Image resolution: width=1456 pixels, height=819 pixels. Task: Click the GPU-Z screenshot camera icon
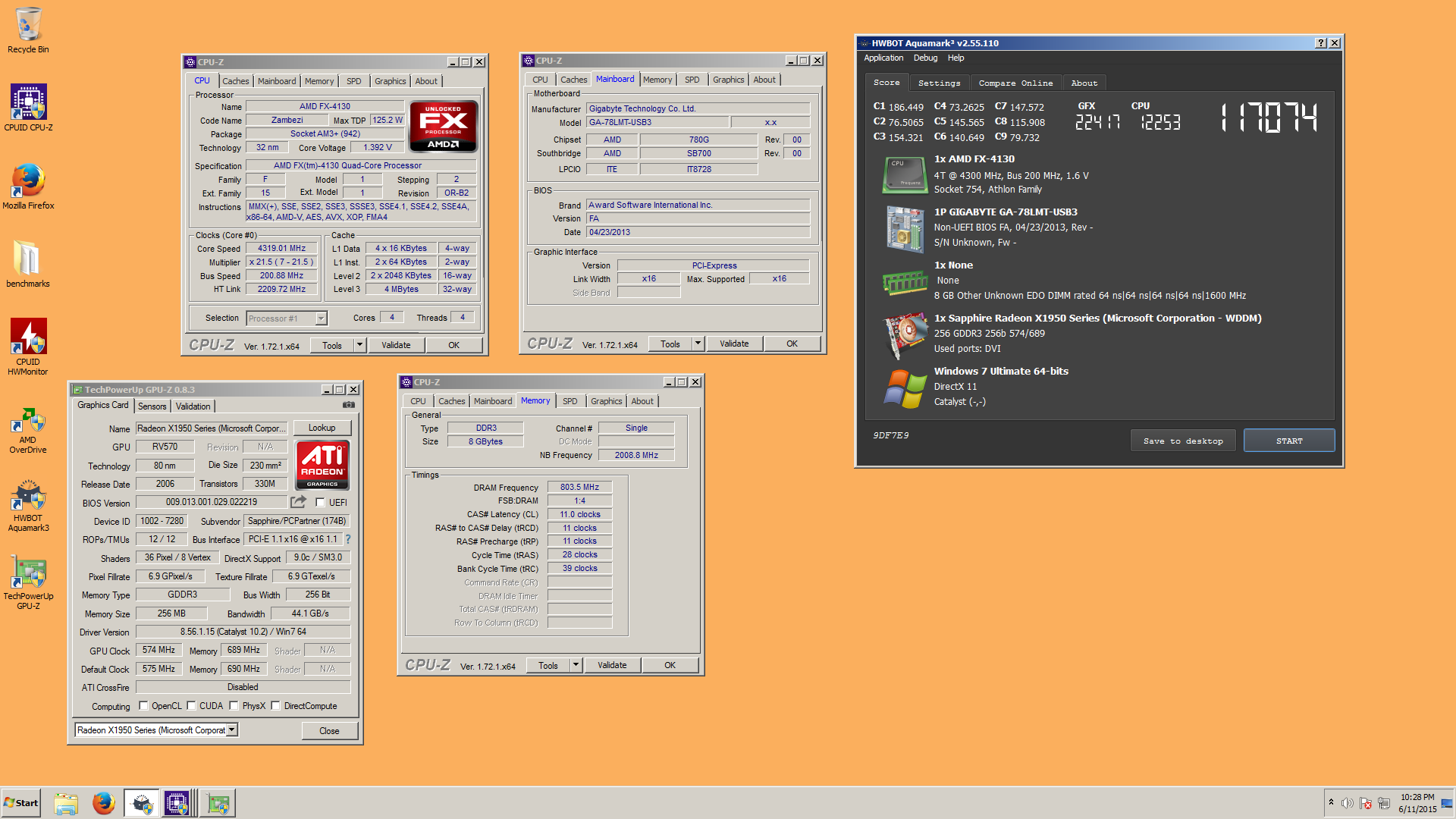click(x=349, y=405)
